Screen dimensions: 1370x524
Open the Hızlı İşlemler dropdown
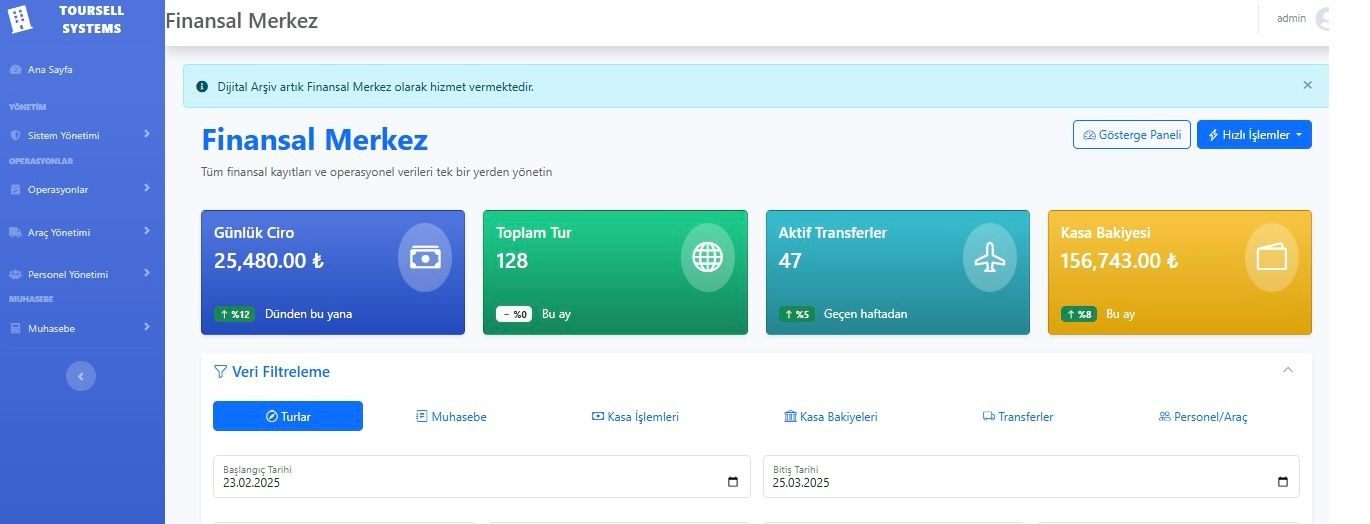point(1253,135)
